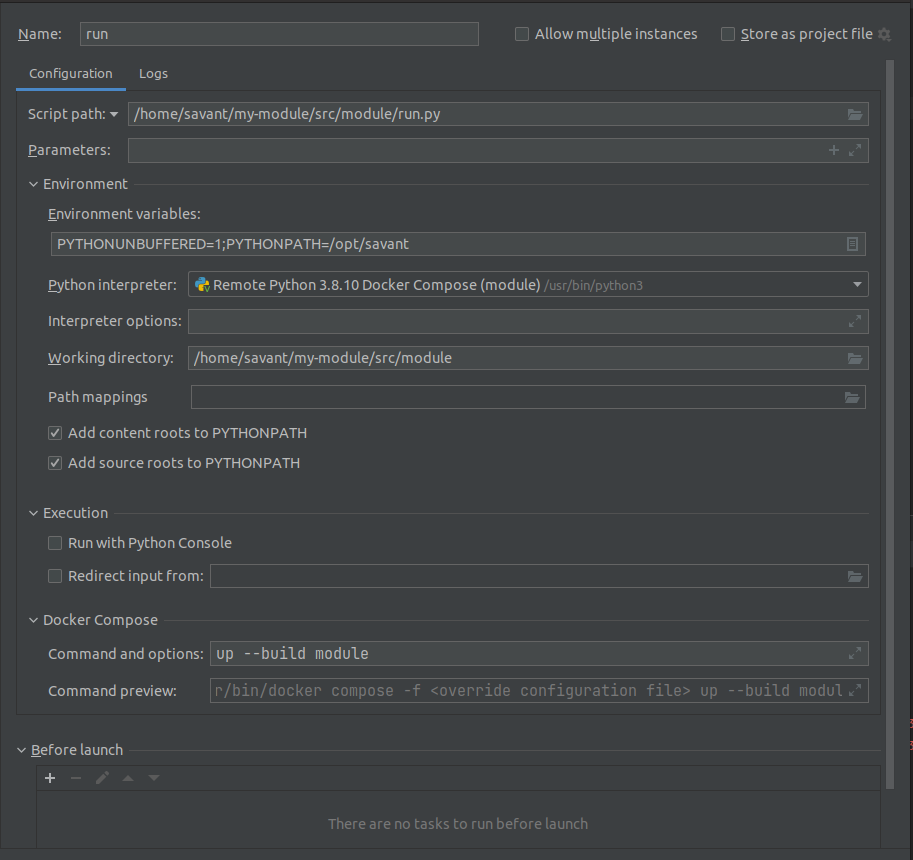Uncheck Add content roots to PYTHONPATH
This screenshot has height=860, width=913.
pos(55,433)
